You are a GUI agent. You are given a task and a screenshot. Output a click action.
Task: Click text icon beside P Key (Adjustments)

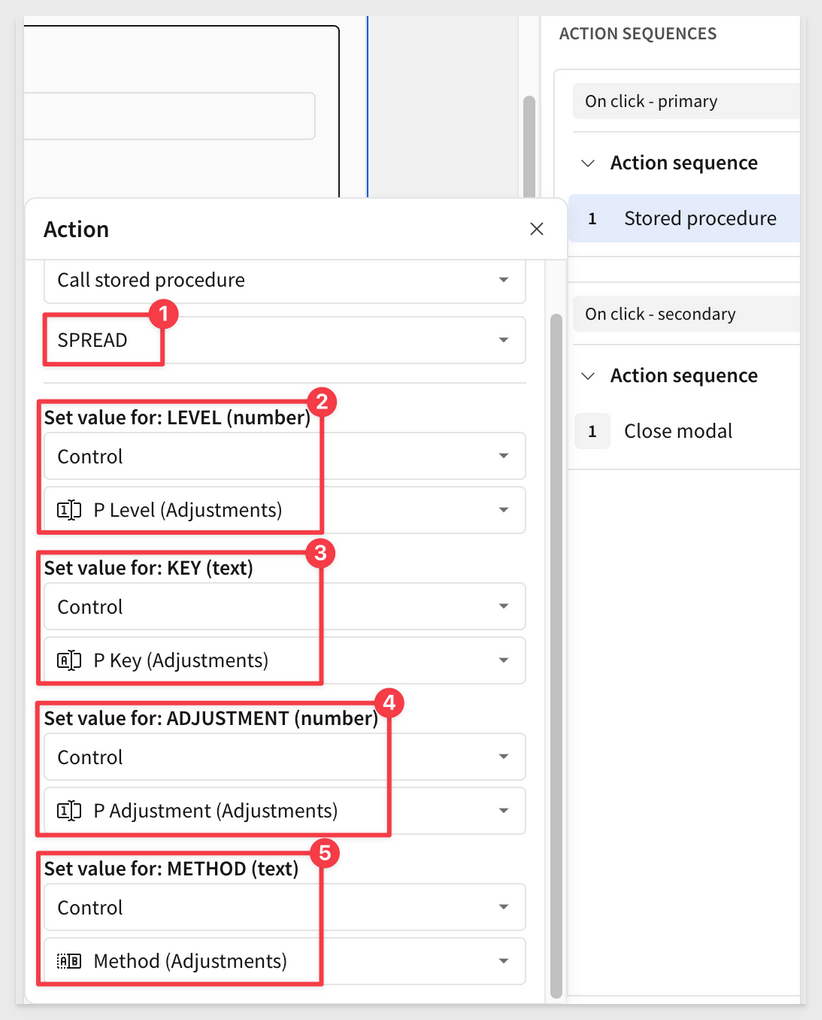coord(70,660)
